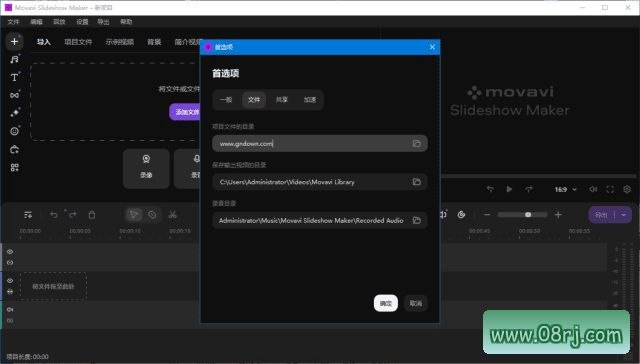Click the www.gndown.com project directory field
640x364 pixels.
pyautogui.click(x=320, y=144)
